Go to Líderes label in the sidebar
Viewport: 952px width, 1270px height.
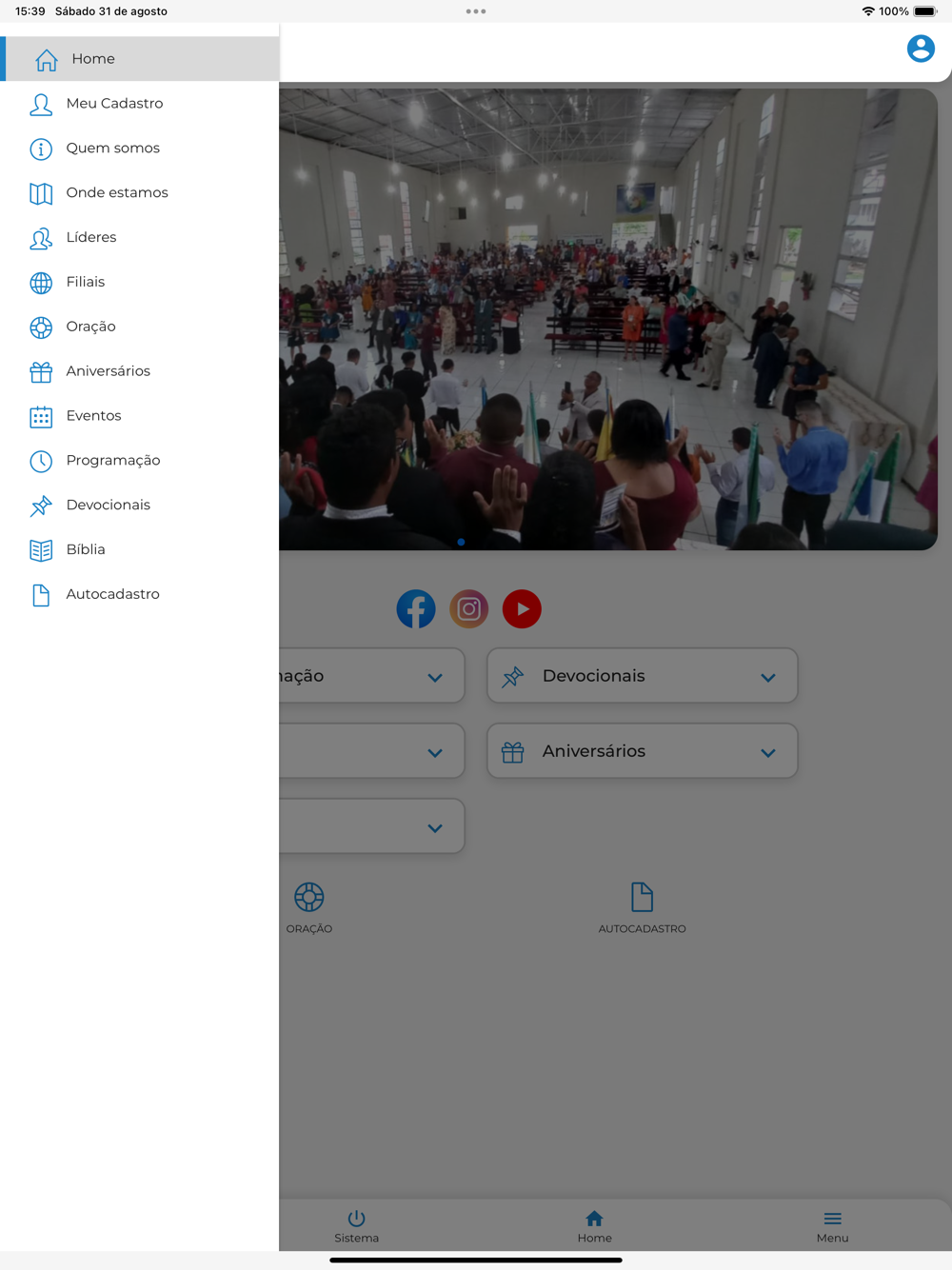91,237
